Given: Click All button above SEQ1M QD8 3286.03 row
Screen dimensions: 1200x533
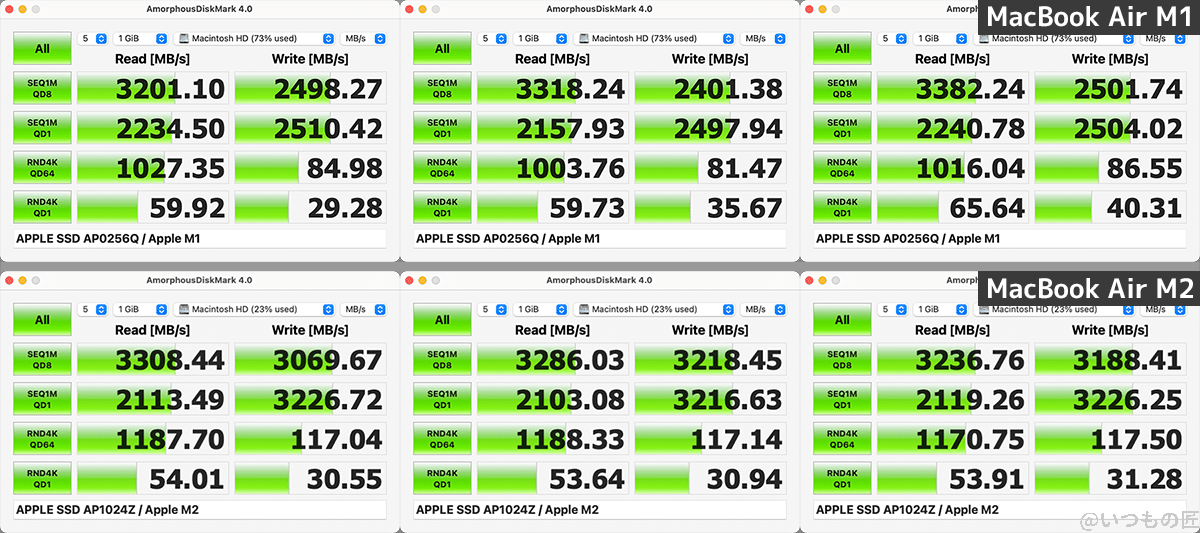Looking at the screenshot, I should point(442,320).
